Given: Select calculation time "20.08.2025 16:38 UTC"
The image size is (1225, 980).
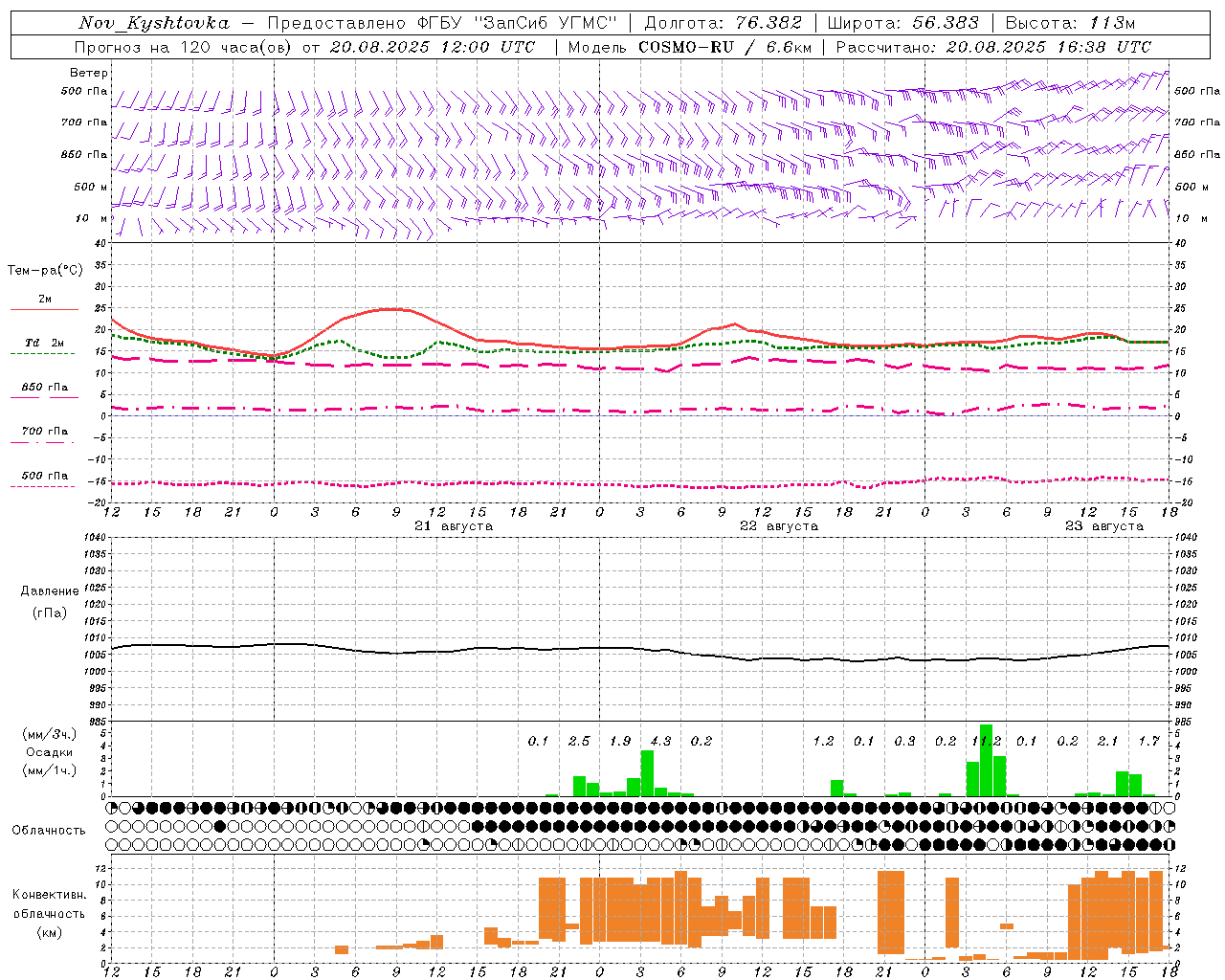Looking at the screenshot, I should tap(1048, 47).
